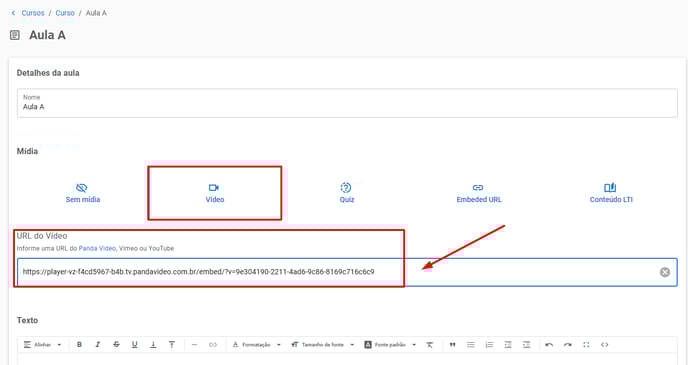Click the URL do Vídeo label
Viewport: 688px width, 365px height.
pos(42,236)
